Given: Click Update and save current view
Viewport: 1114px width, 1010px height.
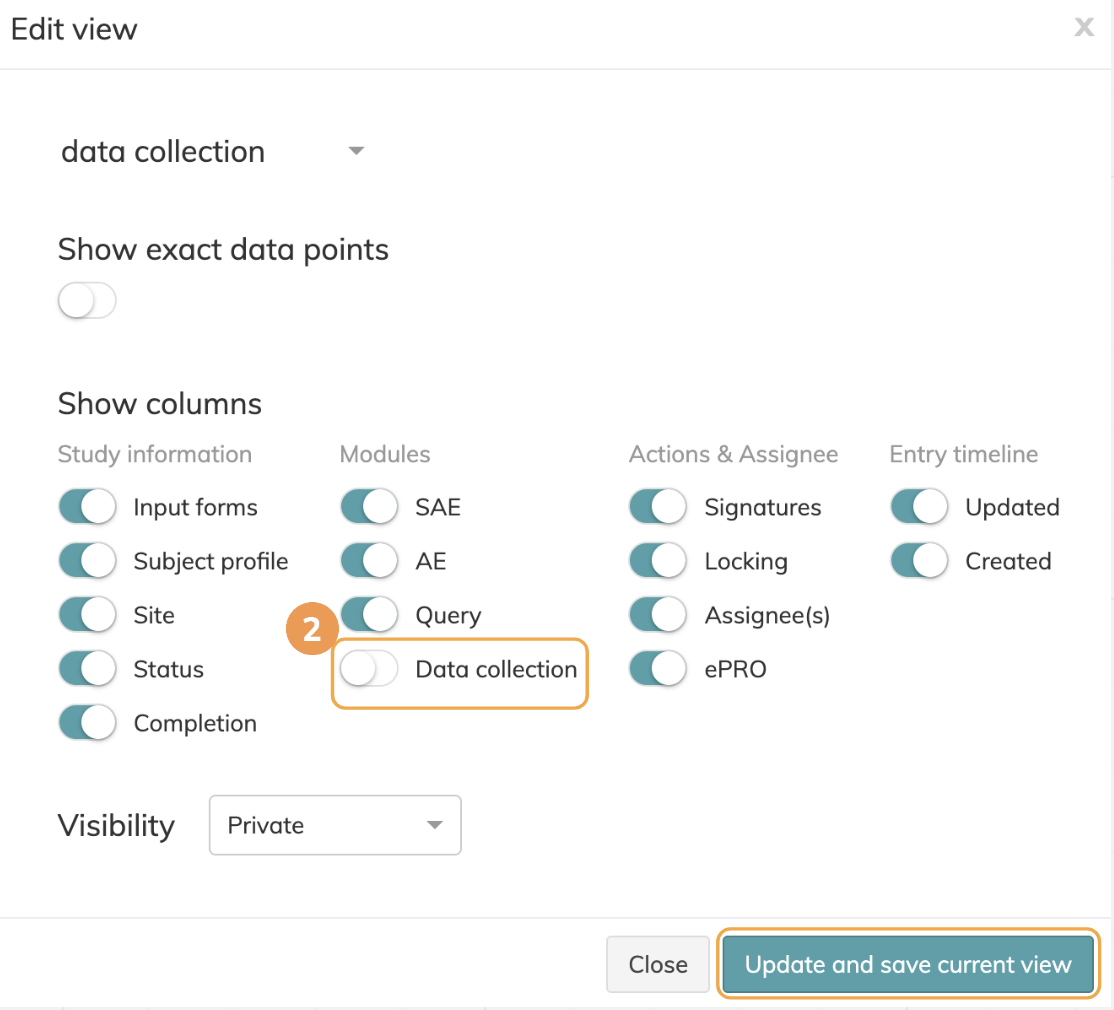Looking at the screenshot, I should 908,965.
